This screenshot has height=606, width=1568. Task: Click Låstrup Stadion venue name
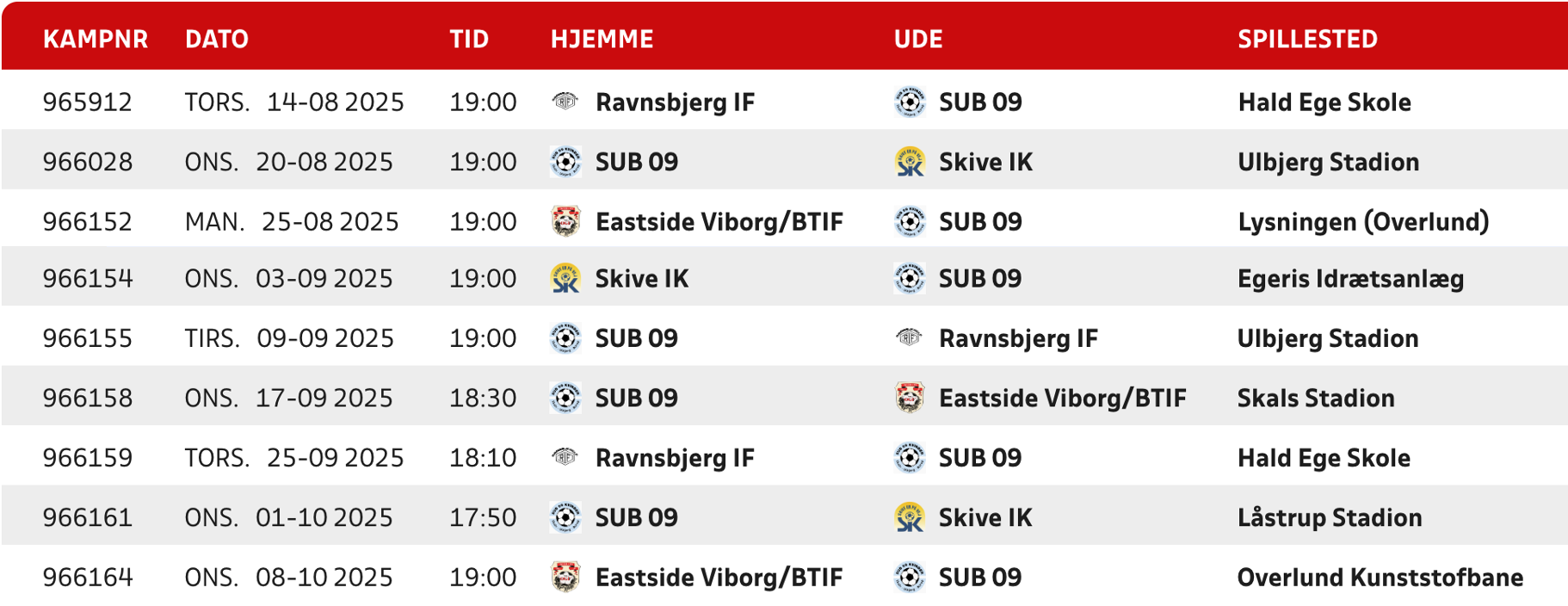click(1330, 518)
